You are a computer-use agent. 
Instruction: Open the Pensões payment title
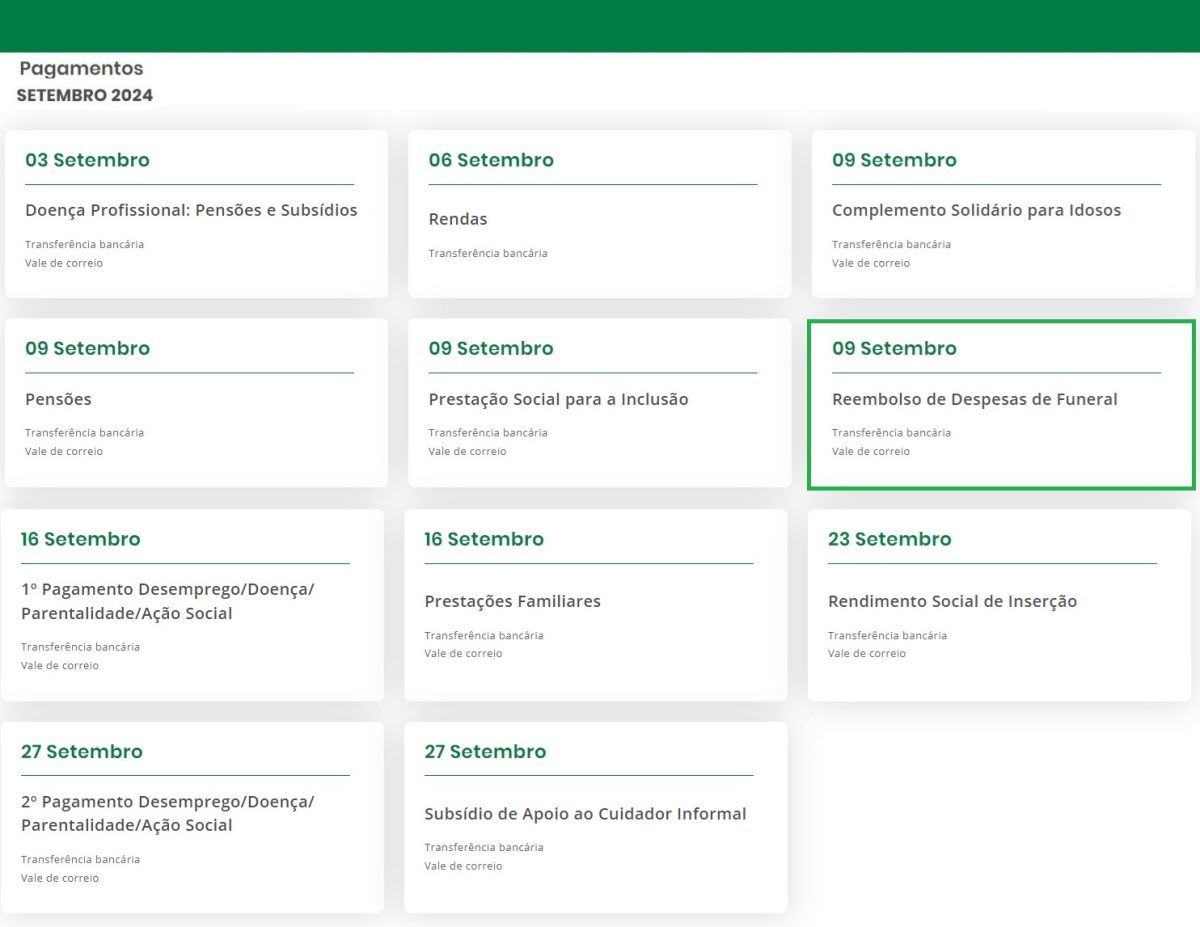pos(58,399)
